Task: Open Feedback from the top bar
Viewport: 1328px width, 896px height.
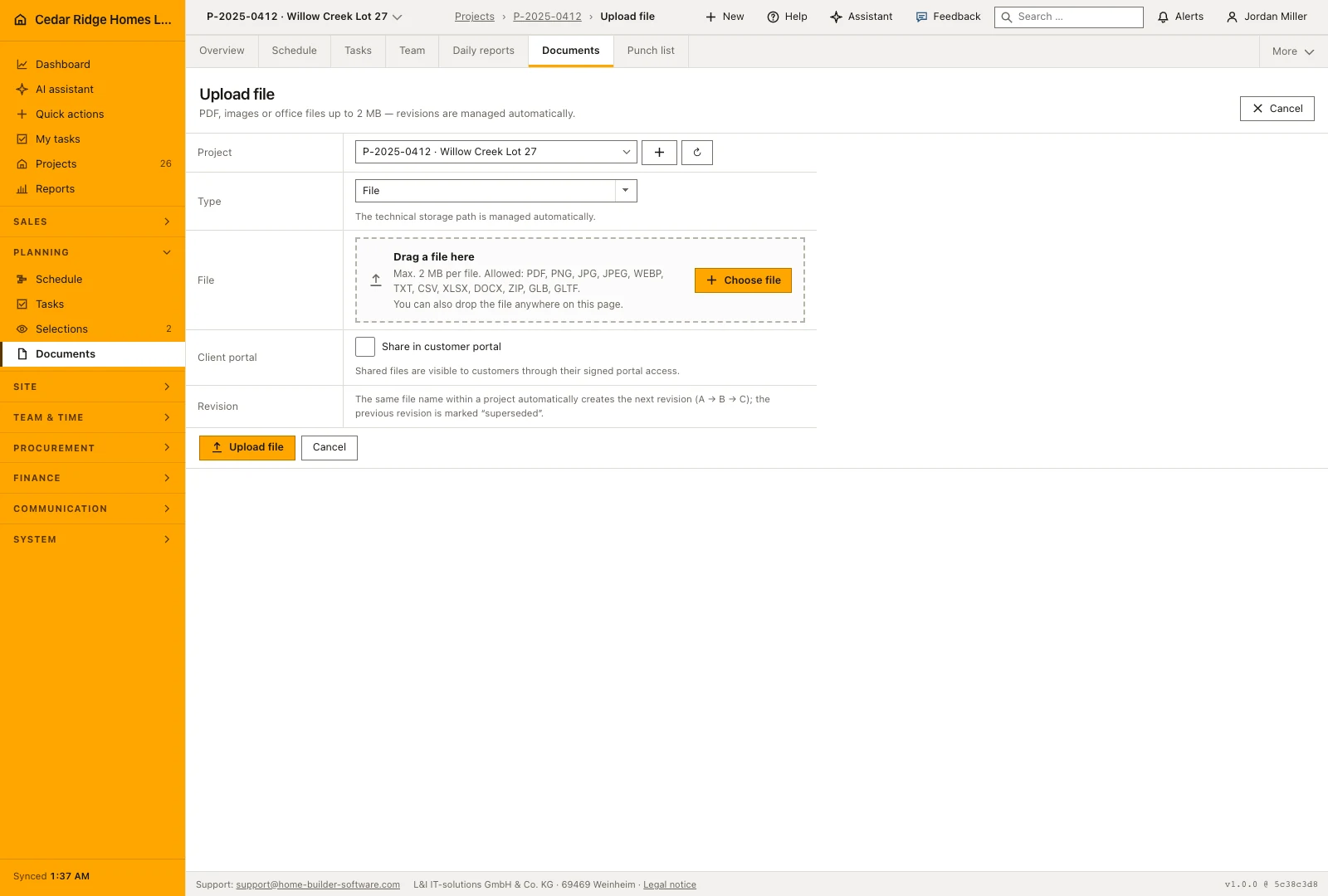Action: pyautogui.click(x=948, y=17)
